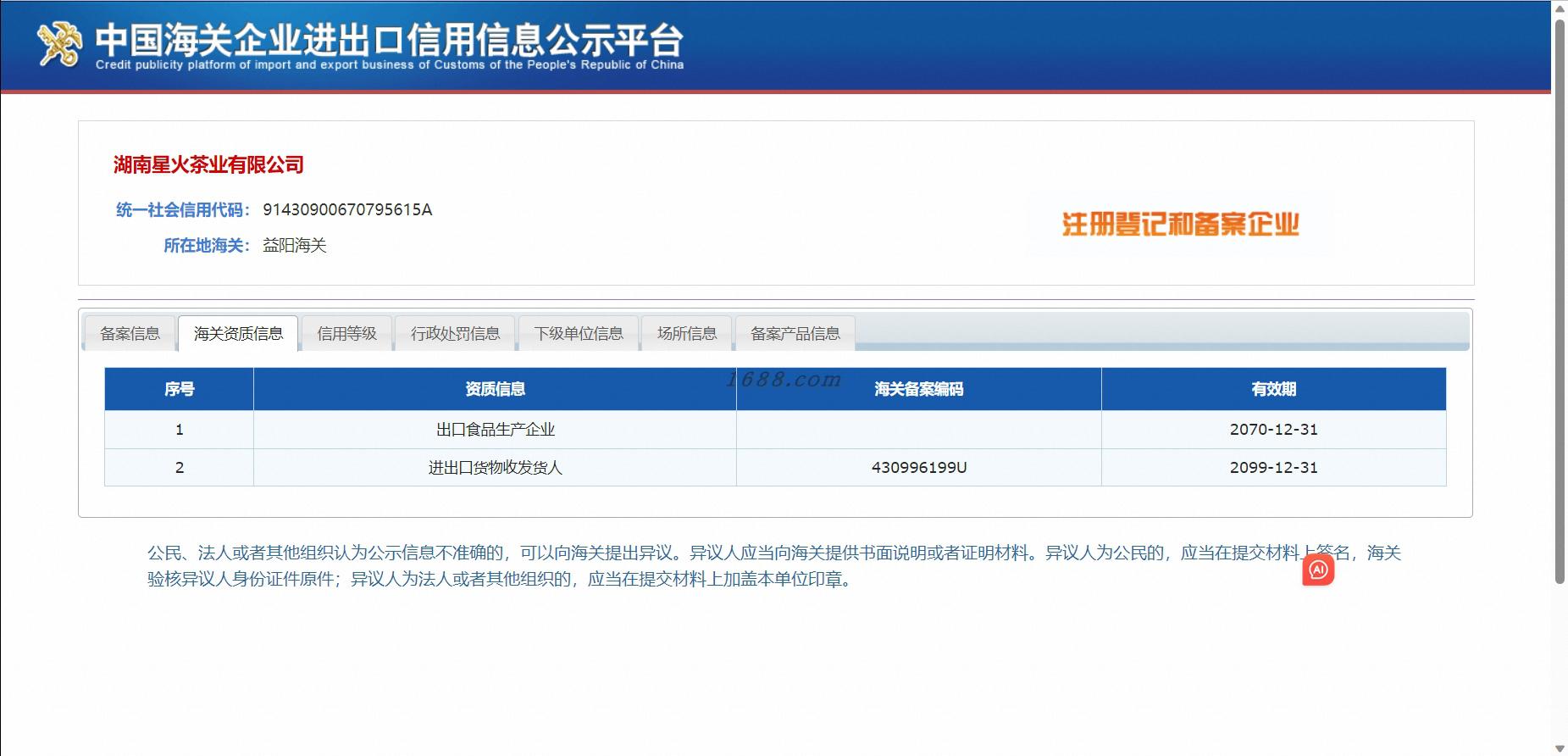The height and width of the screenshot is (756, 1568).
Task: Click expiry date 2099-12-31
Action: click(x=1274, y=467)
